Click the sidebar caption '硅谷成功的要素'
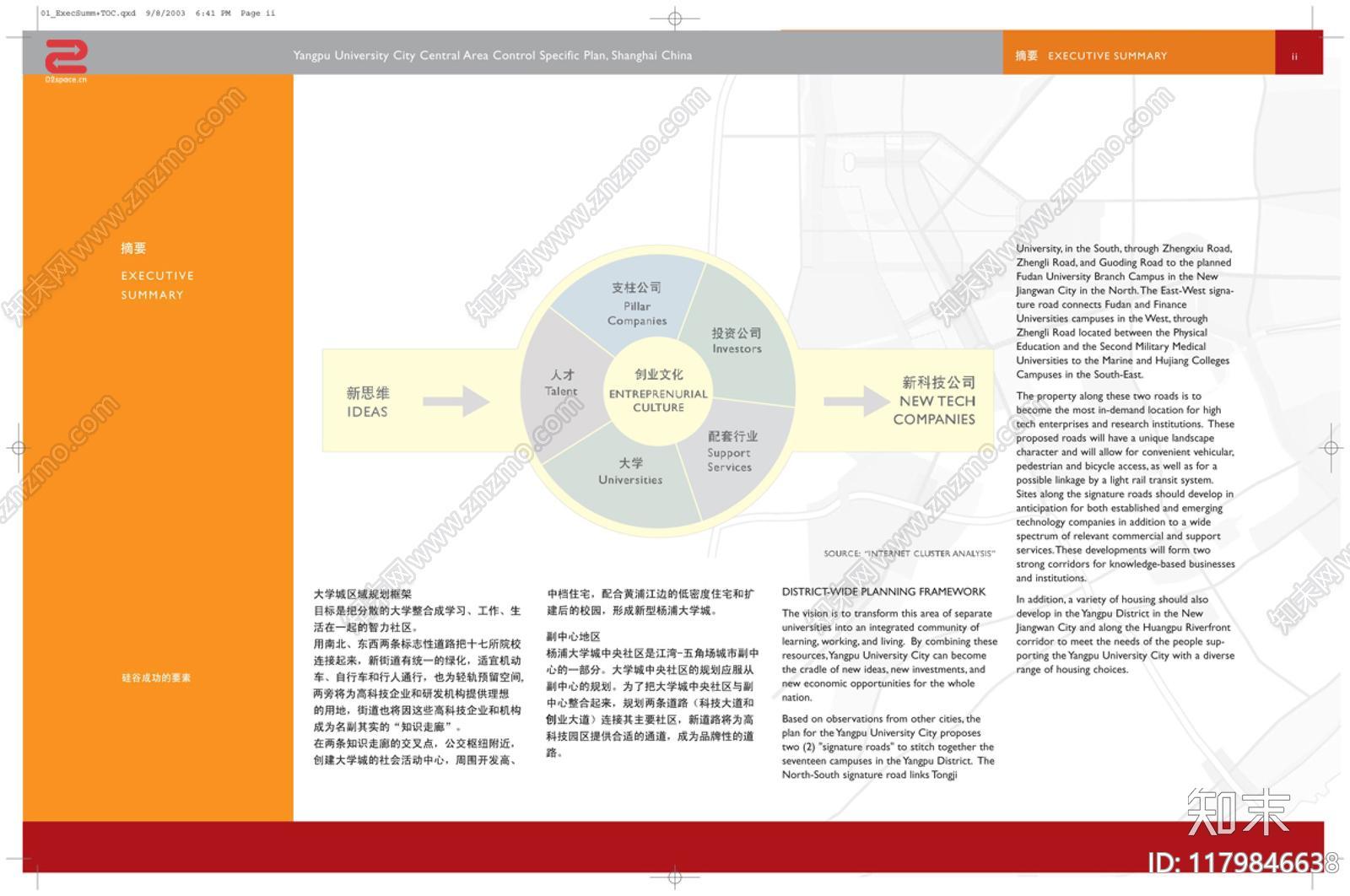The width and height of the screenshot is (1350, 896). [156, 677]
